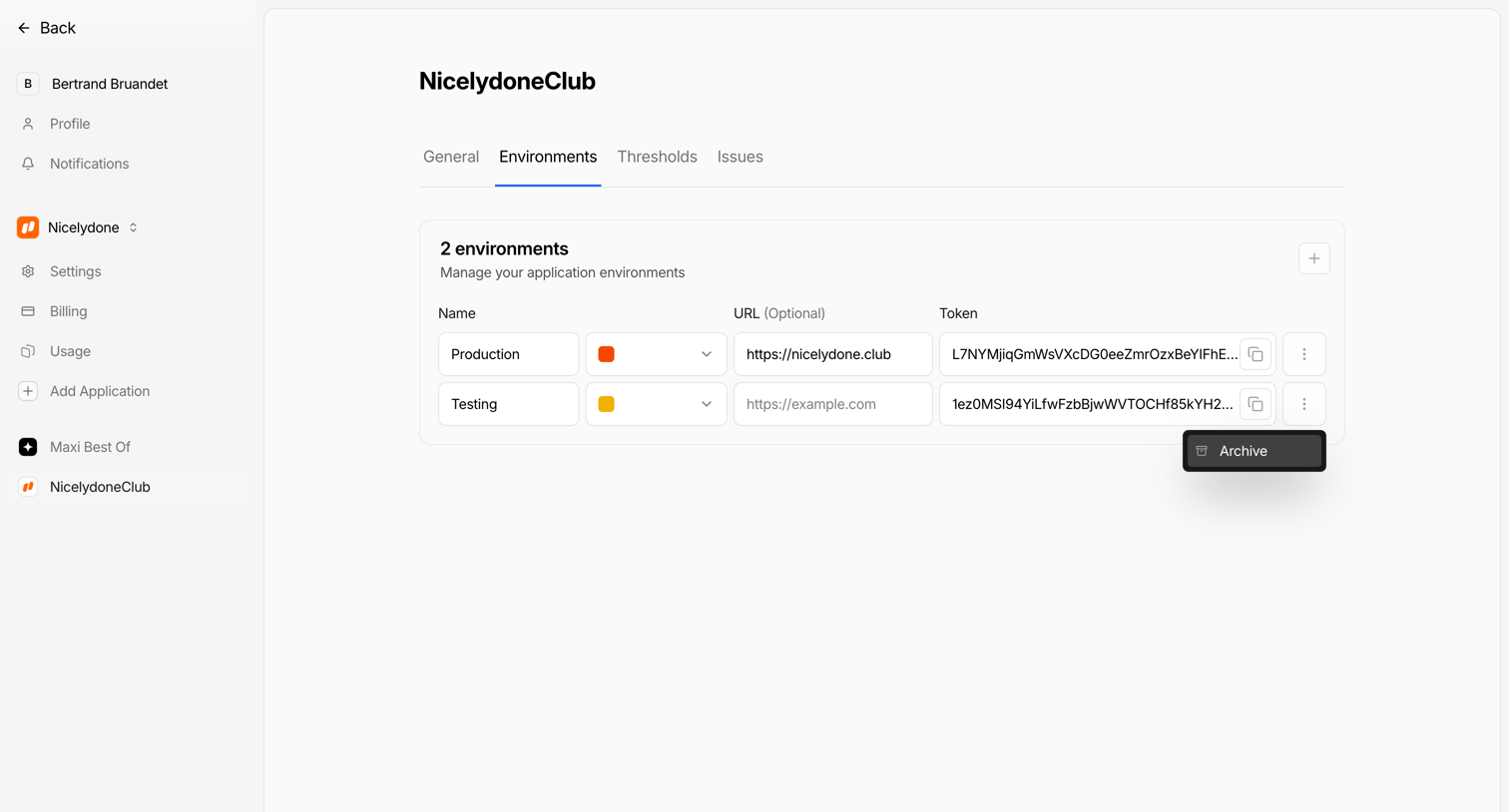
Task: Click the Notifications bell icon
Action: pos(28,164)
